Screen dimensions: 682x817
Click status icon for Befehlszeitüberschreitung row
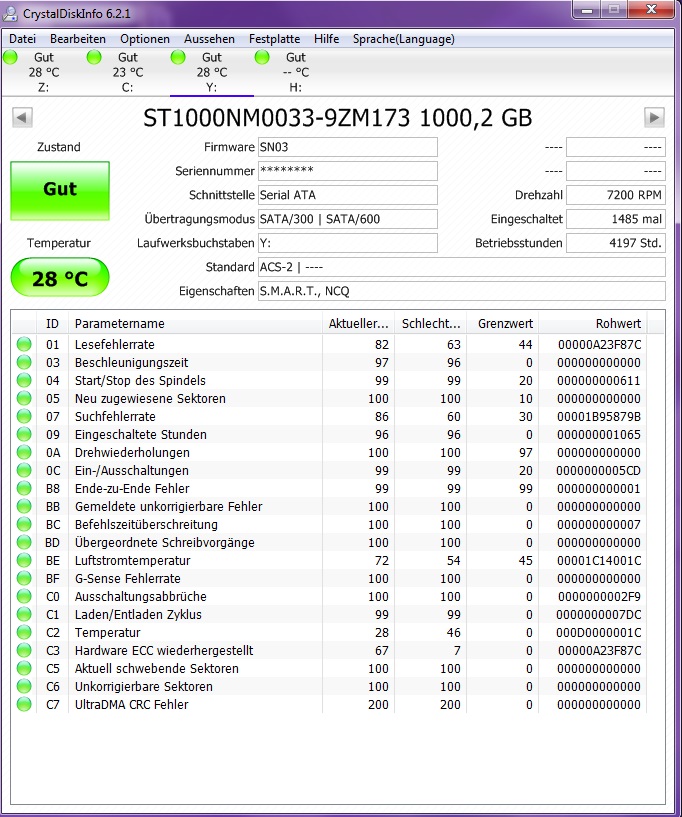(24, 524)
